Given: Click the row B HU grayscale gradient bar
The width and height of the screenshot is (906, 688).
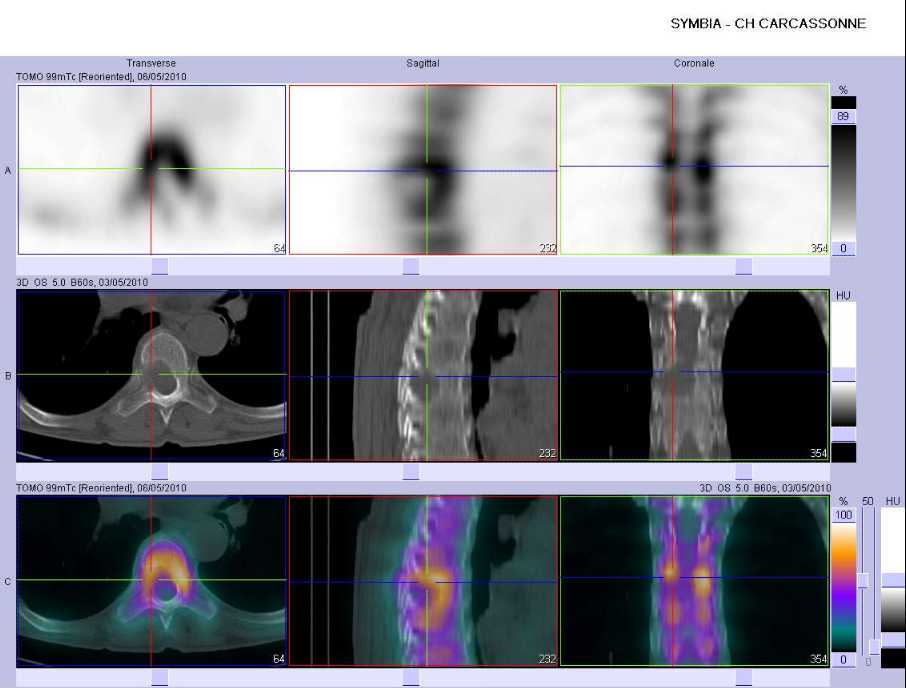Looking at the screenshot, I should pyautogui.click(x=843, y=404).
